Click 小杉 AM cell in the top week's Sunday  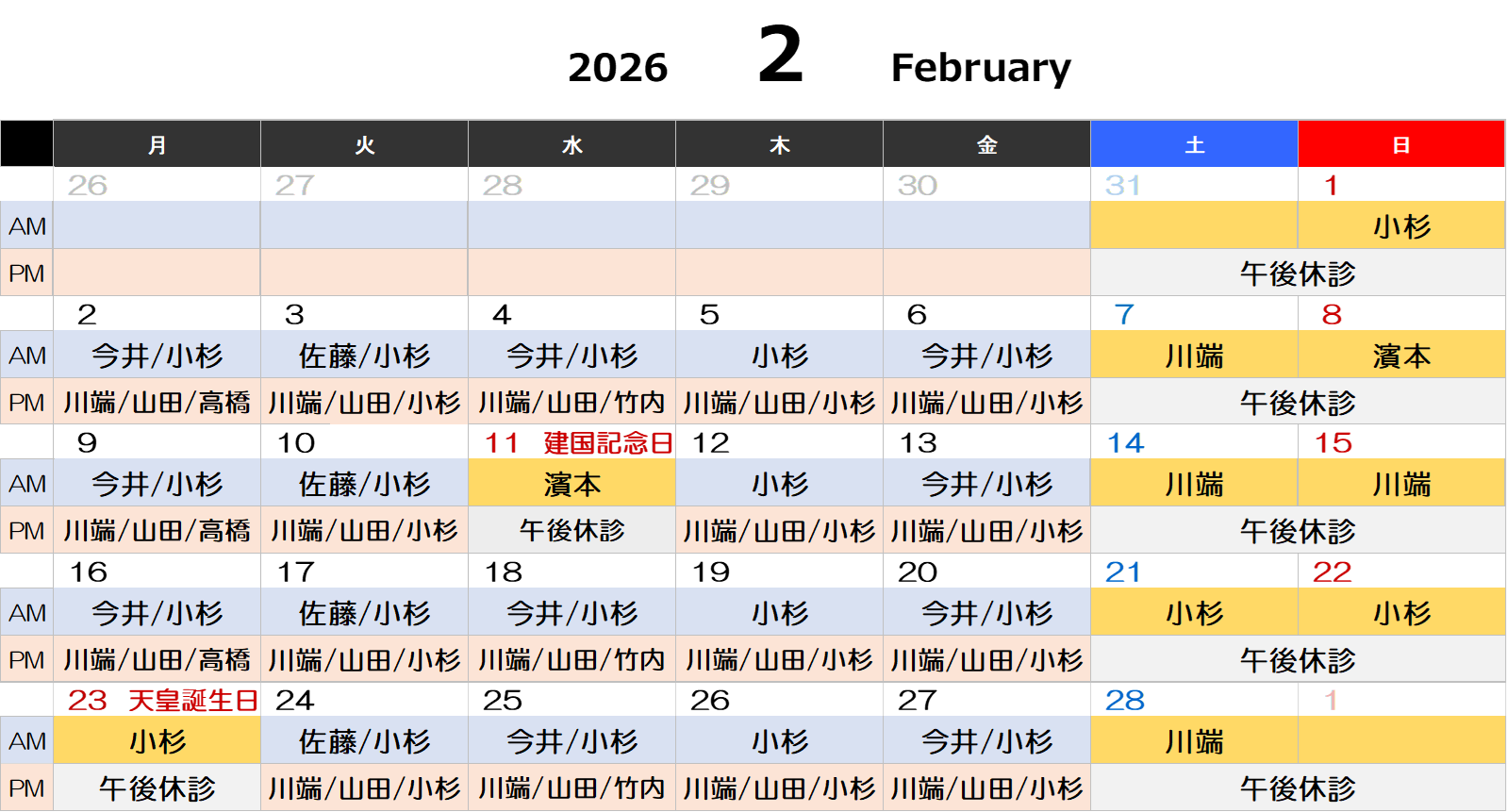click(1401, 226)
